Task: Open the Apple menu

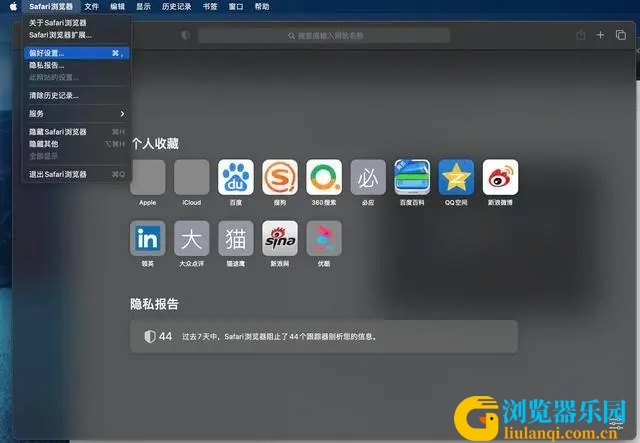Action: tap(13, 7)
